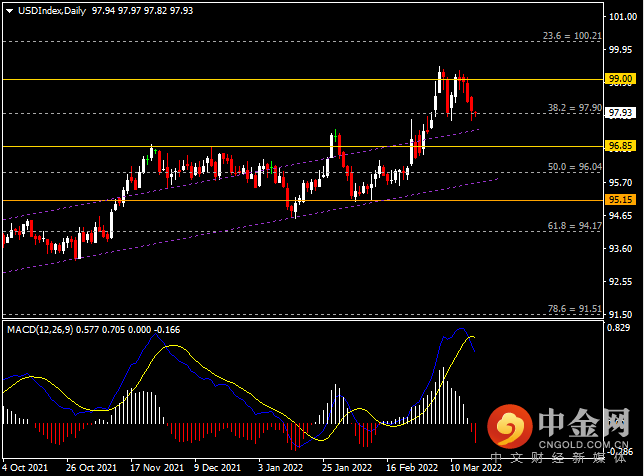
Task: Select the 26 Oct 2021 date label
Action: pos(91,468)
